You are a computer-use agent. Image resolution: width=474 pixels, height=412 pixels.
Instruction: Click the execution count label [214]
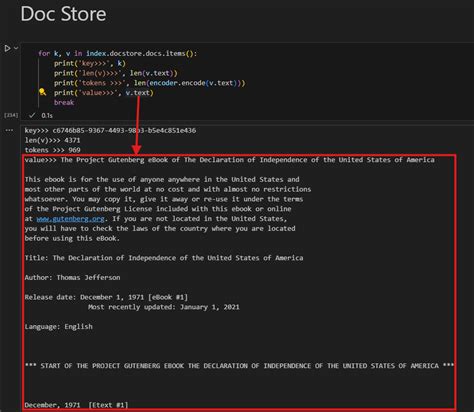point(11,115)
